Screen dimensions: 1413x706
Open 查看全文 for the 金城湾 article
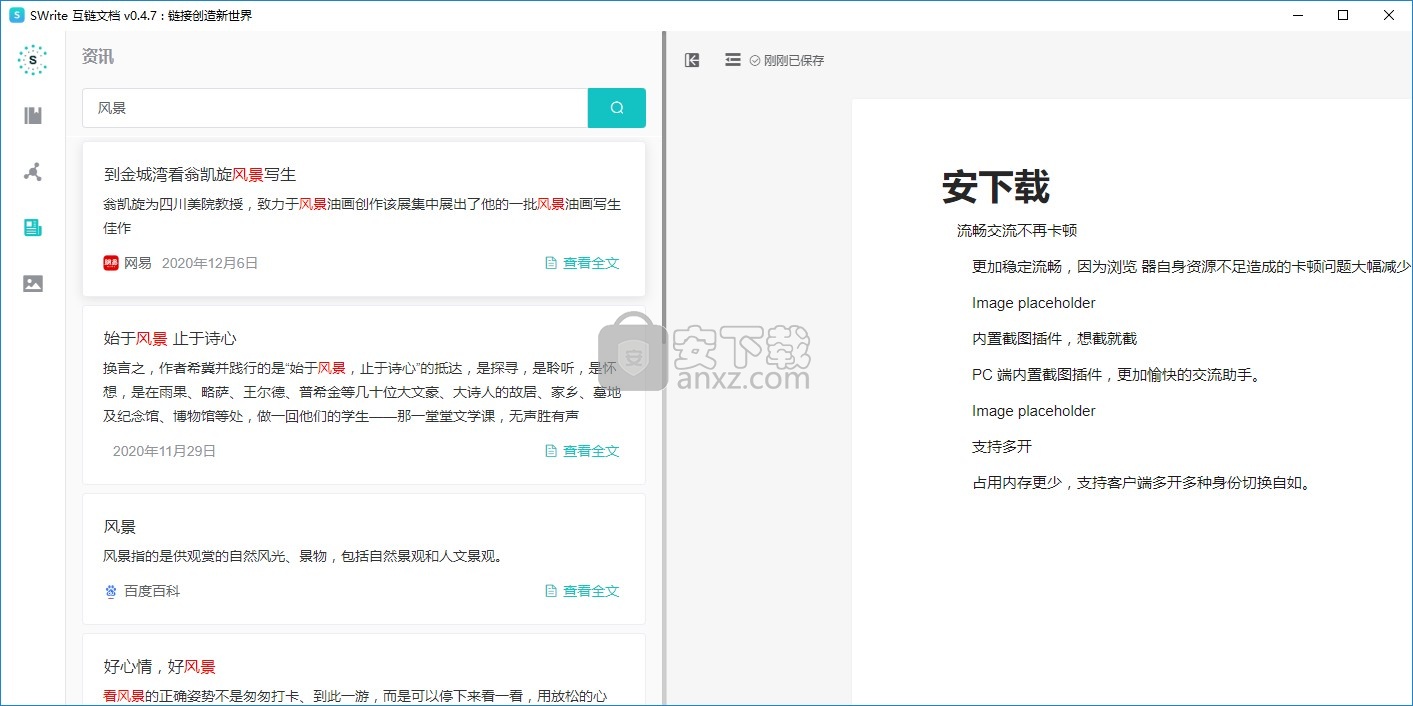coord(582,263)
